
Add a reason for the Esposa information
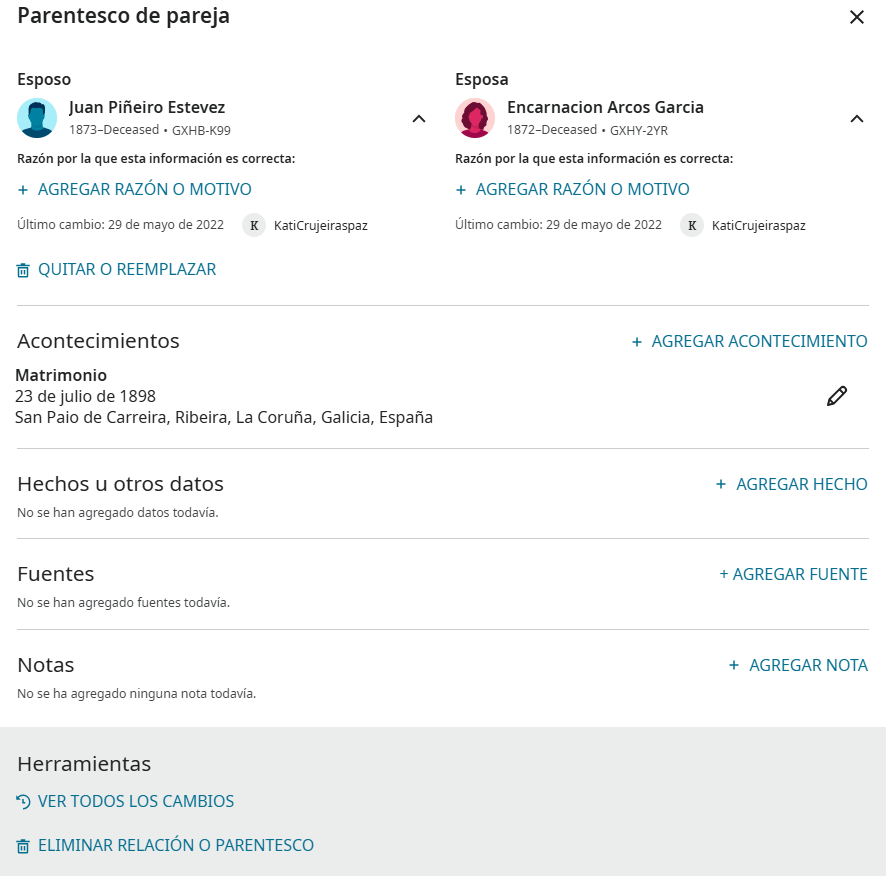[572, 189]
